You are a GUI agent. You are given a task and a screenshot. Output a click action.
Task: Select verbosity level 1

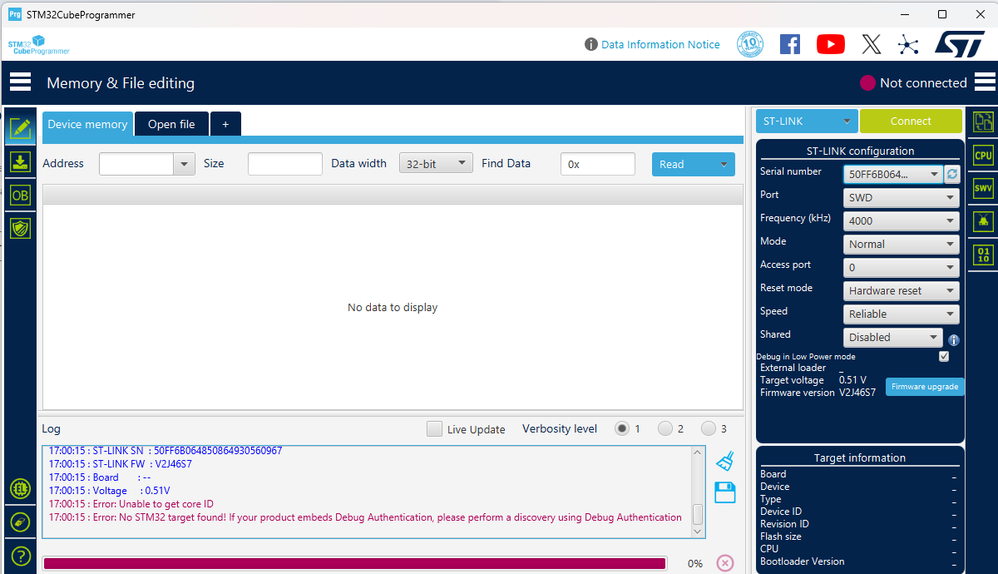coord(622,428)
